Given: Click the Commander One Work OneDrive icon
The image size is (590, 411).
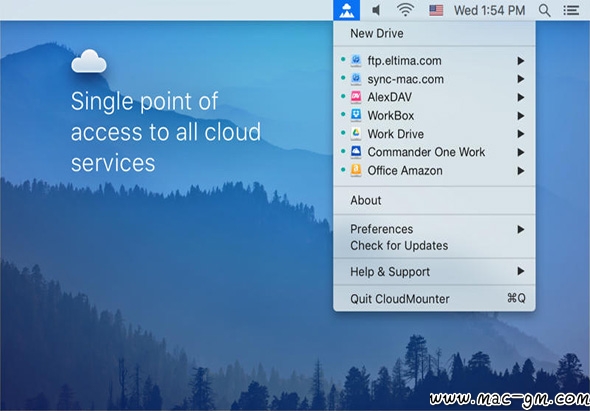Looking at the screenshot, I should [356, 152].
